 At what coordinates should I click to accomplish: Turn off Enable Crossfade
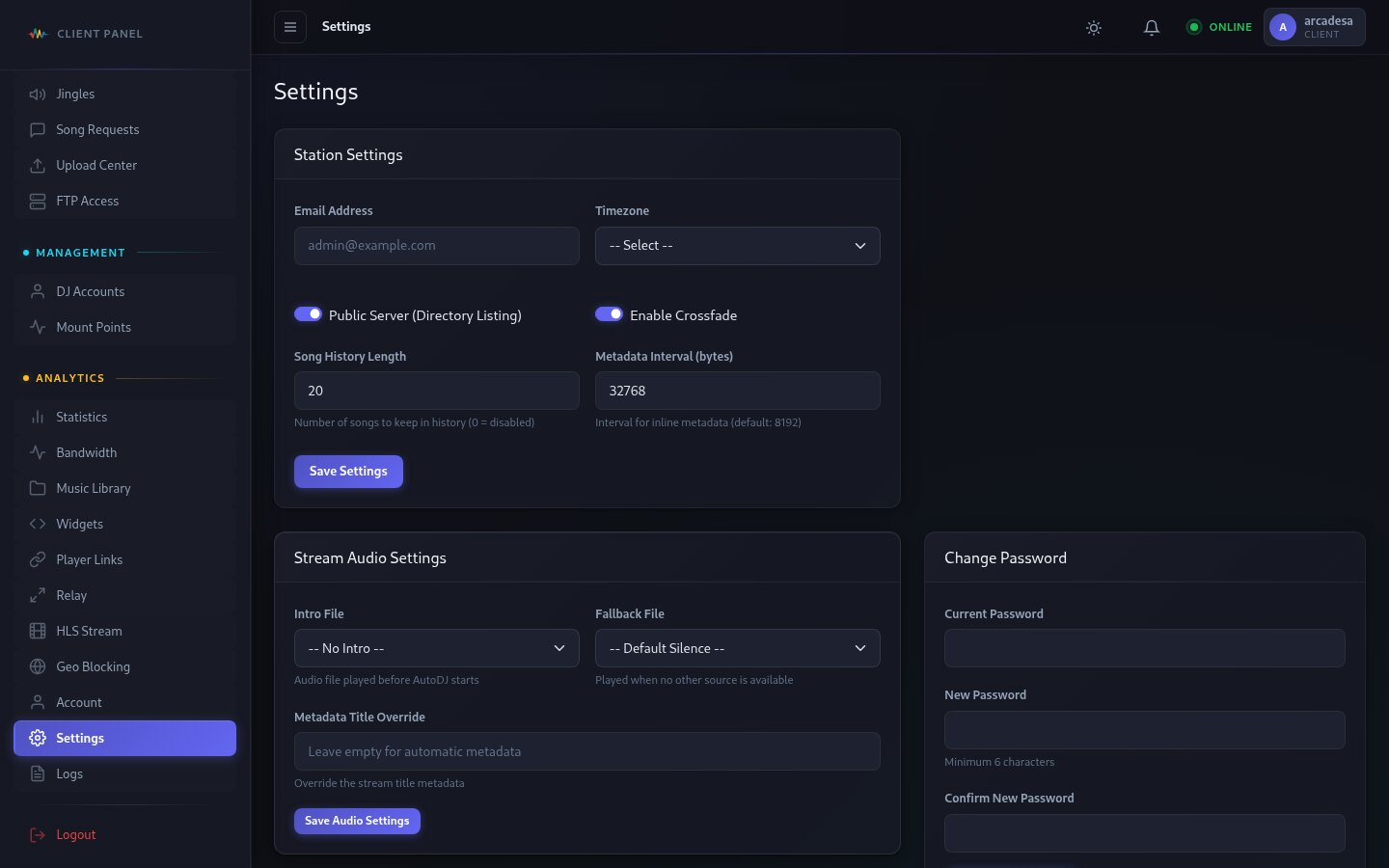tap(610, 313)
